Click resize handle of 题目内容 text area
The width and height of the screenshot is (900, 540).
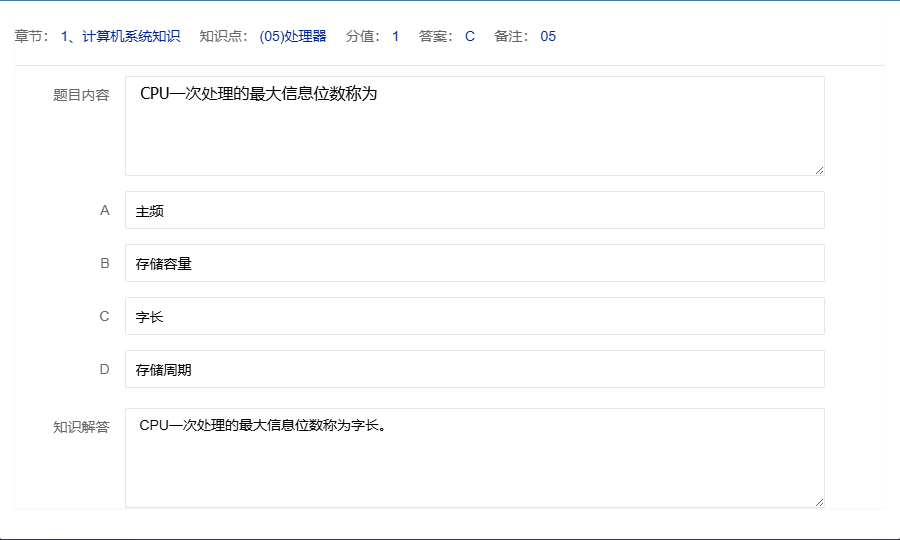pyautogui.click(x=819, y=170)
